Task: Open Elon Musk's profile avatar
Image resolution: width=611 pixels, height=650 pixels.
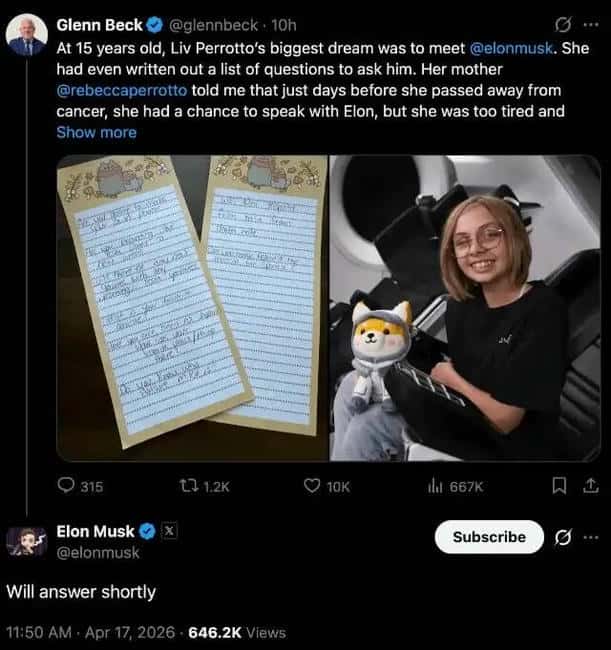Action: (26, 541)
